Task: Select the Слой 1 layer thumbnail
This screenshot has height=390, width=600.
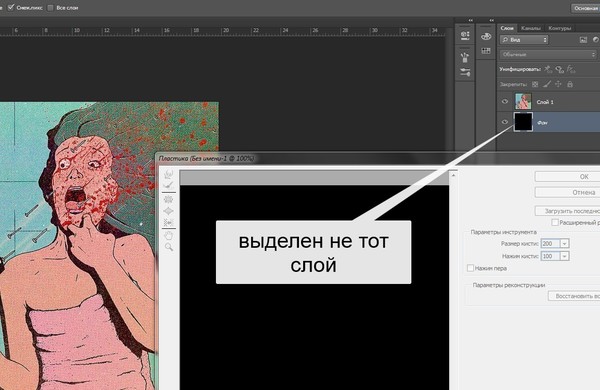Action: coord(523,101)
